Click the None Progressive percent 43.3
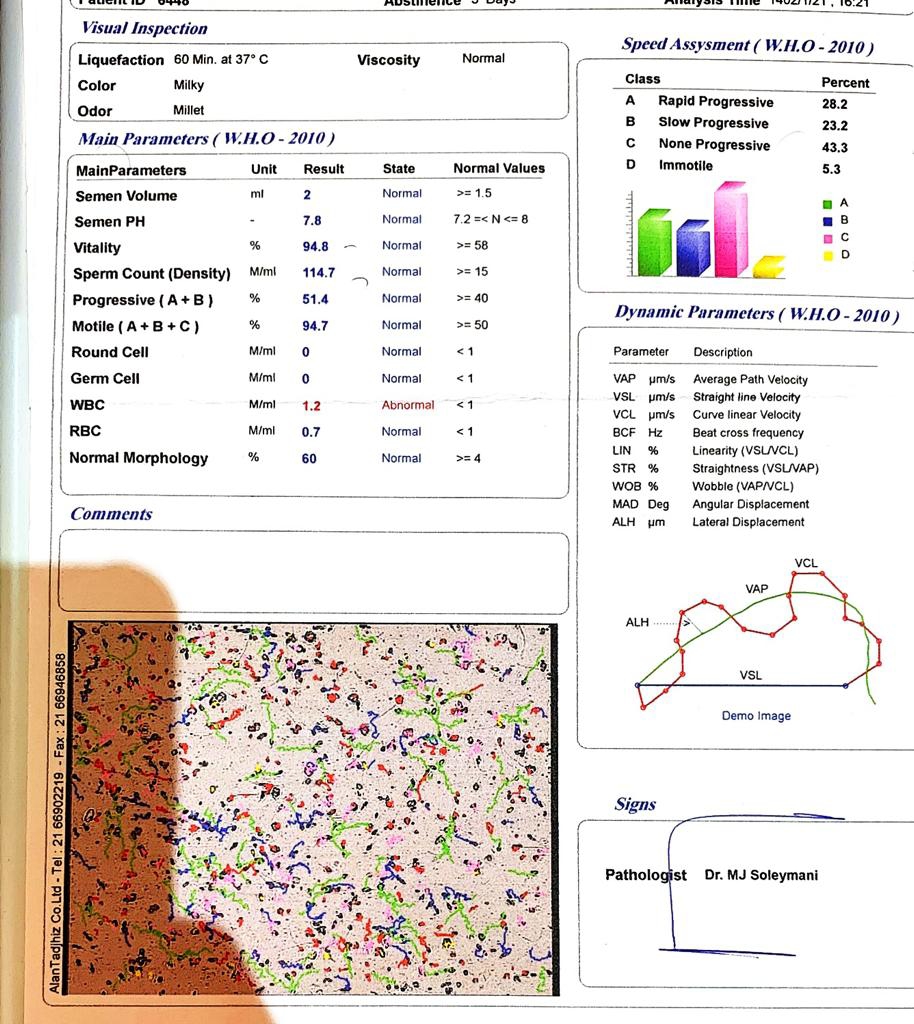914x1024 pixels. click(835, 148)
